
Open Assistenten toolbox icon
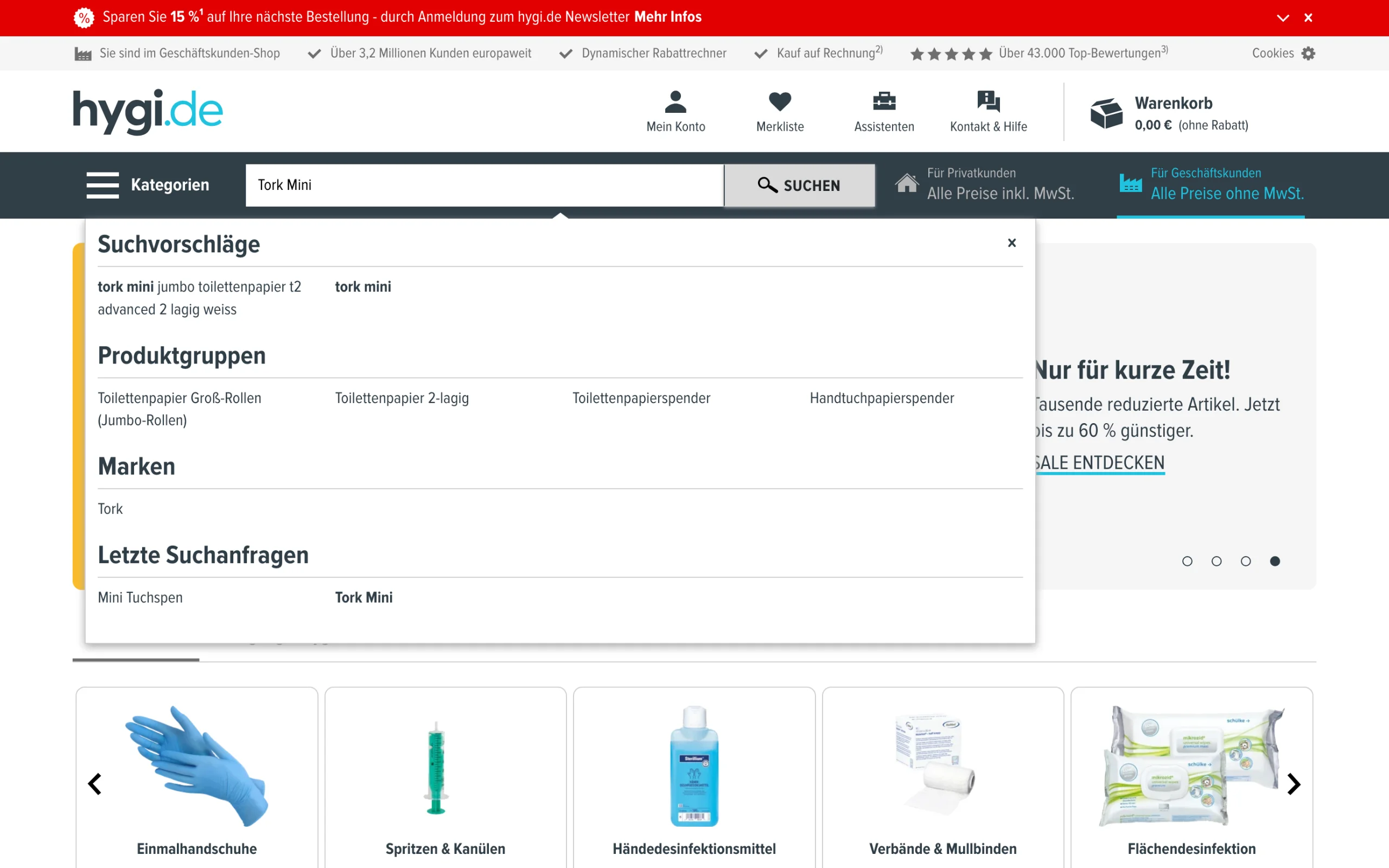884,102
